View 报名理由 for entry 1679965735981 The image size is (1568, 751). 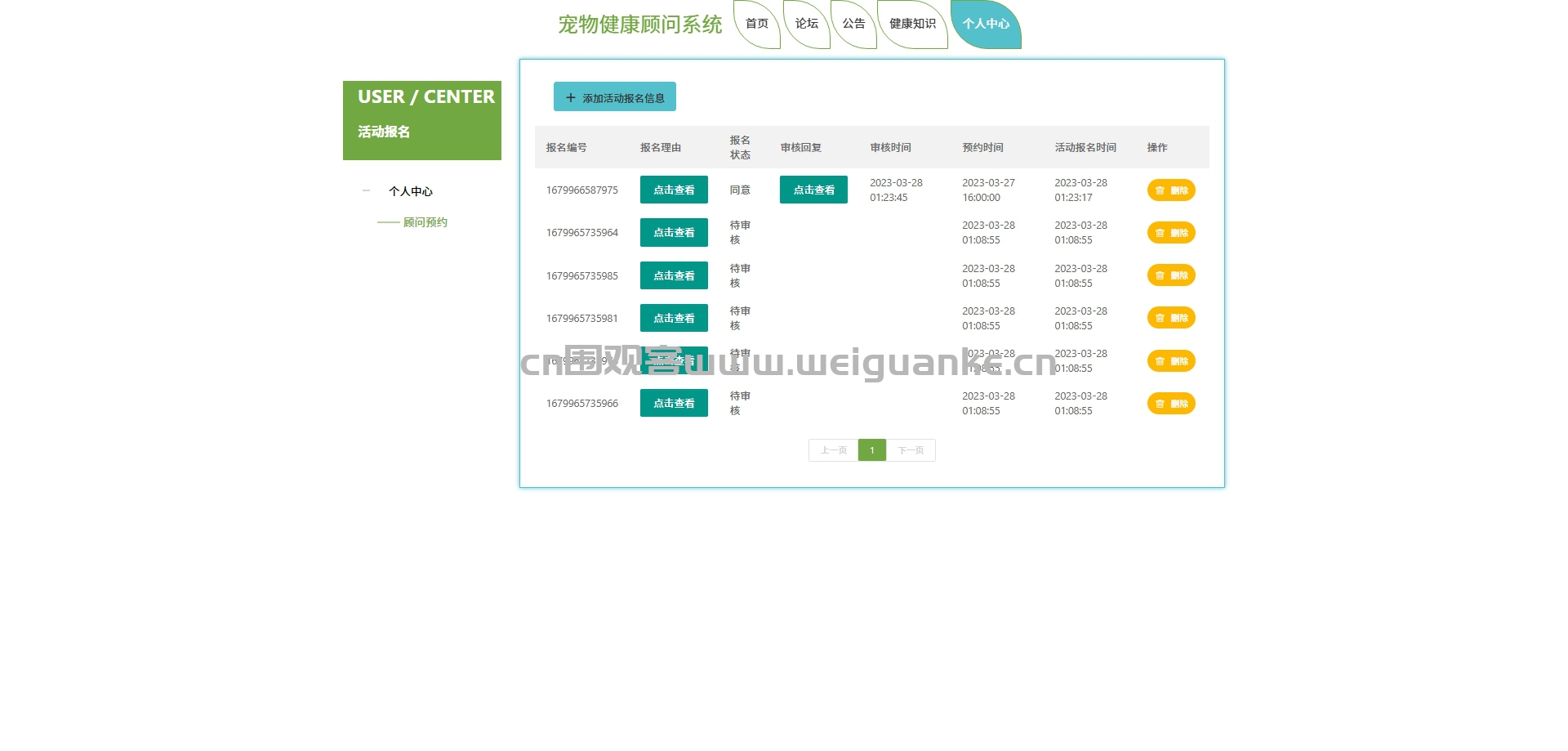(x=674, y=318)
